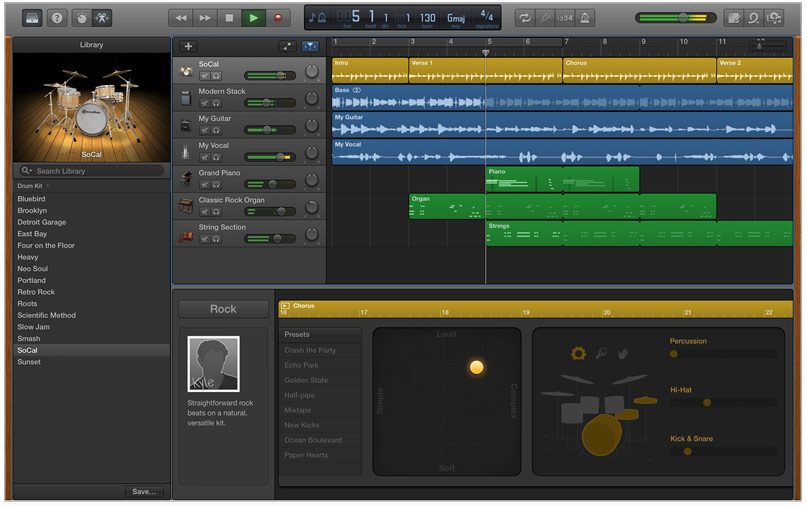
Task: Click the Save... button in Library
Action: [145, 491]
